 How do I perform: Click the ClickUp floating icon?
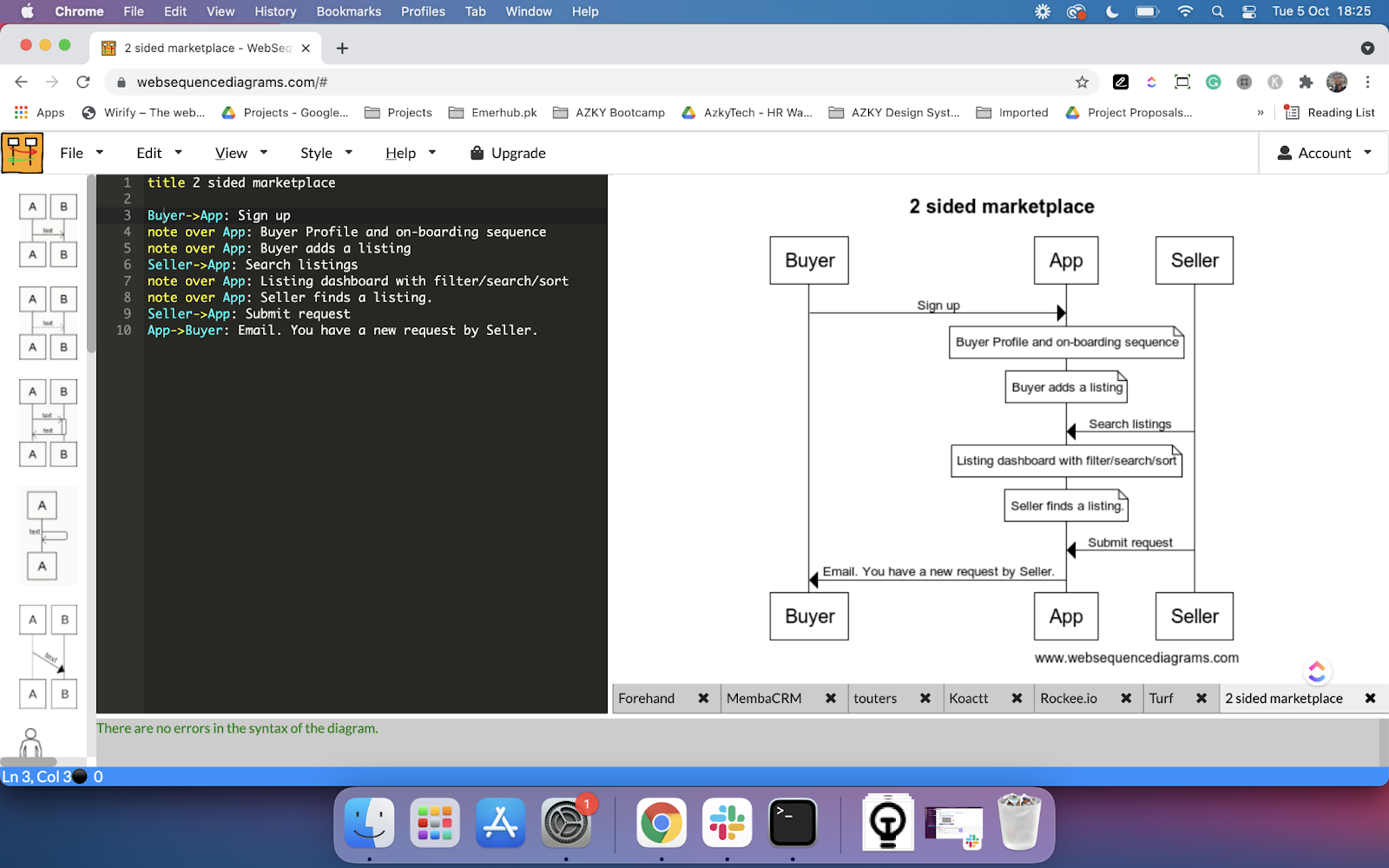pyautogui.click(x=1316, y=671)
